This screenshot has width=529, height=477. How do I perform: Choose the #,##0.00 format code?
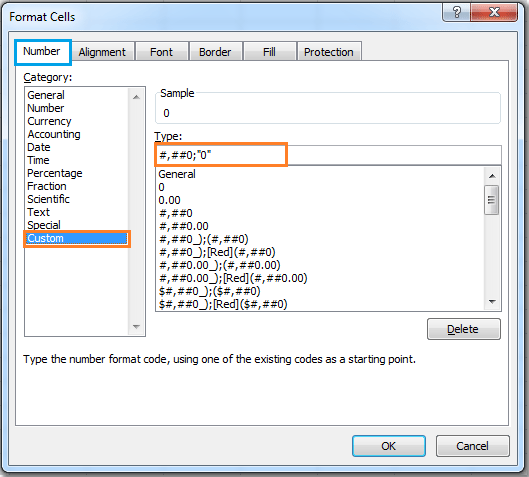[184, 226]
